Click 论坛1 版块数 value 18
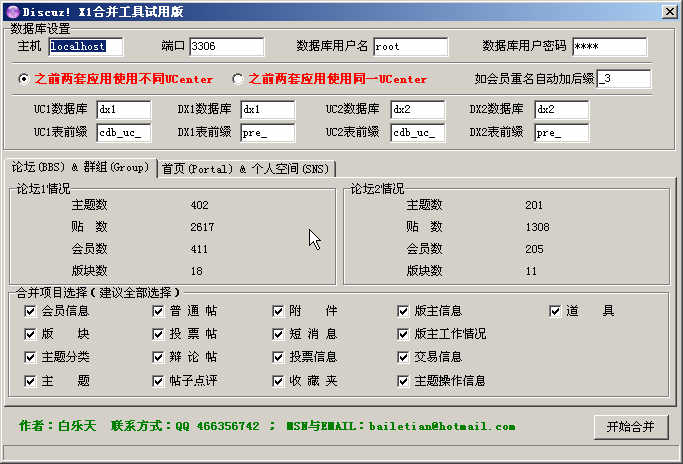 (x=196, y=271)
